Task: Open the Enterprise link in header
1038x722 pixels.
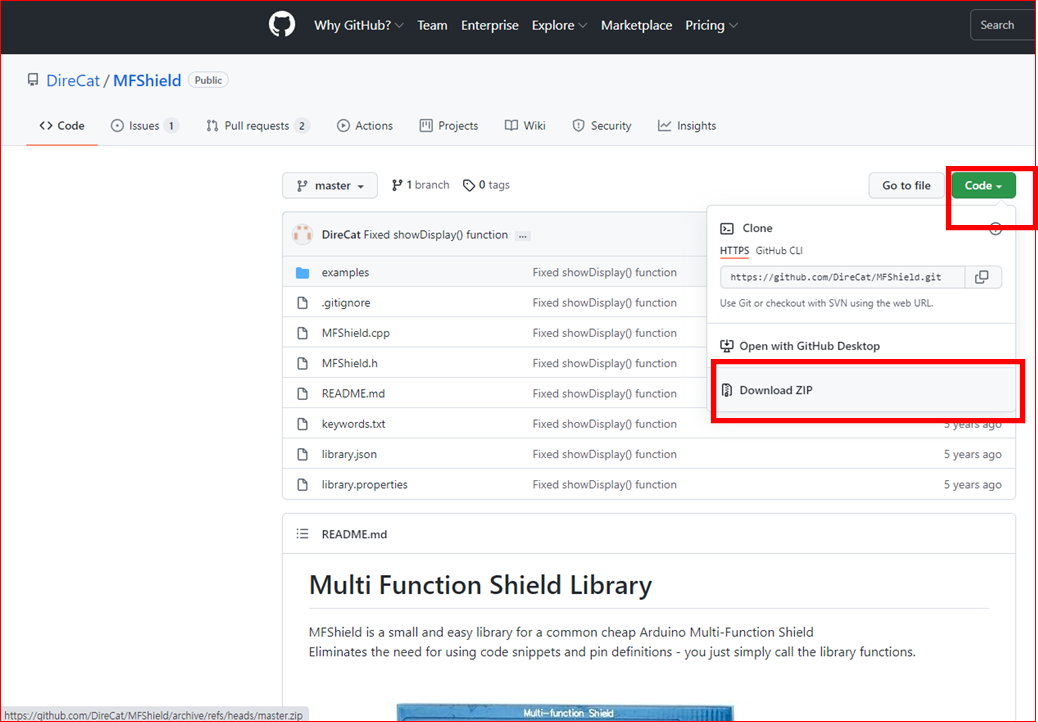Action: point(490,25)
